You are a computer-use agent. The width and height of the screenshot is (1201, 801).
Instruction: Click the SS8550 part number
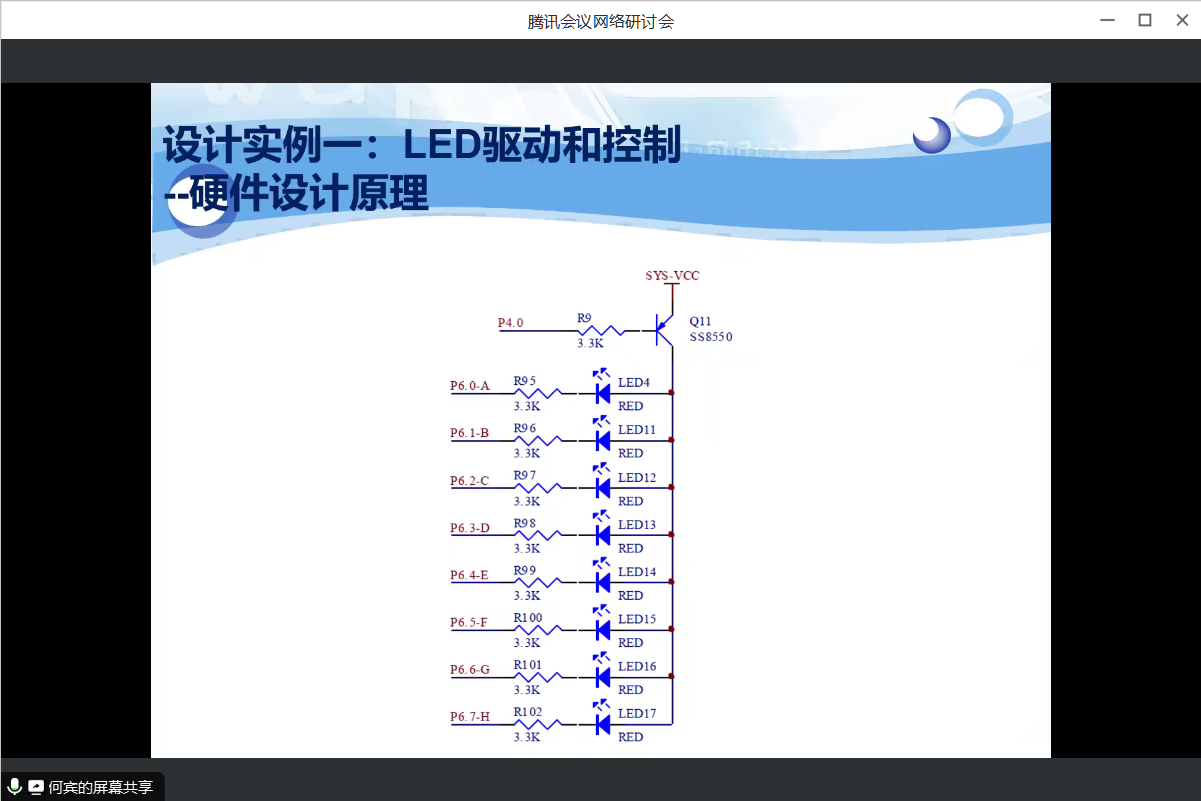(711, 338)
